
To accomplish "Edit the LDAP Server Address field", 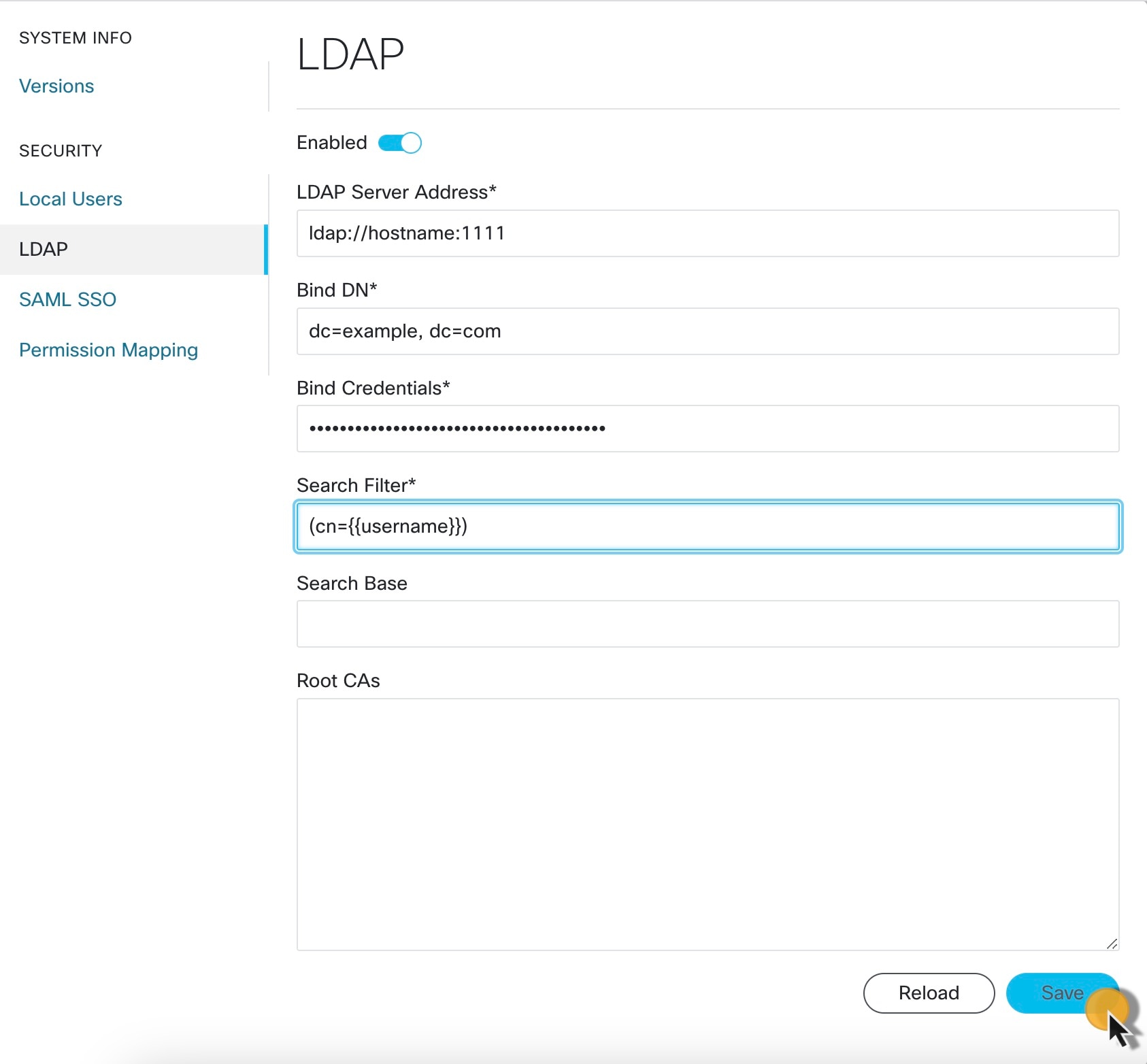I will pyautogui.click(x=708, y=233).
